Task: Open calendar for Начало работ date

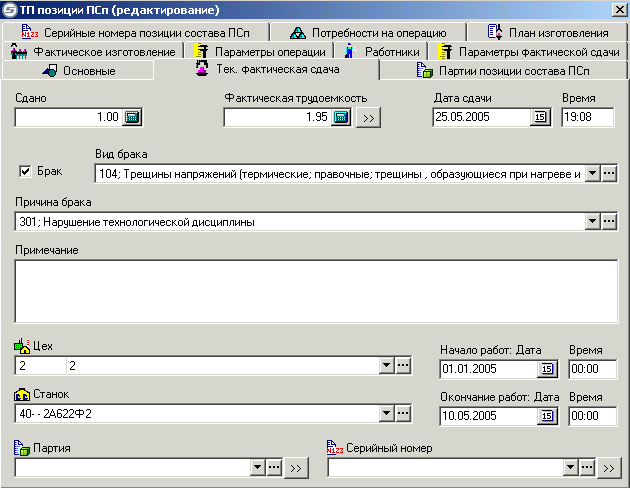Action: coord(546,369)
